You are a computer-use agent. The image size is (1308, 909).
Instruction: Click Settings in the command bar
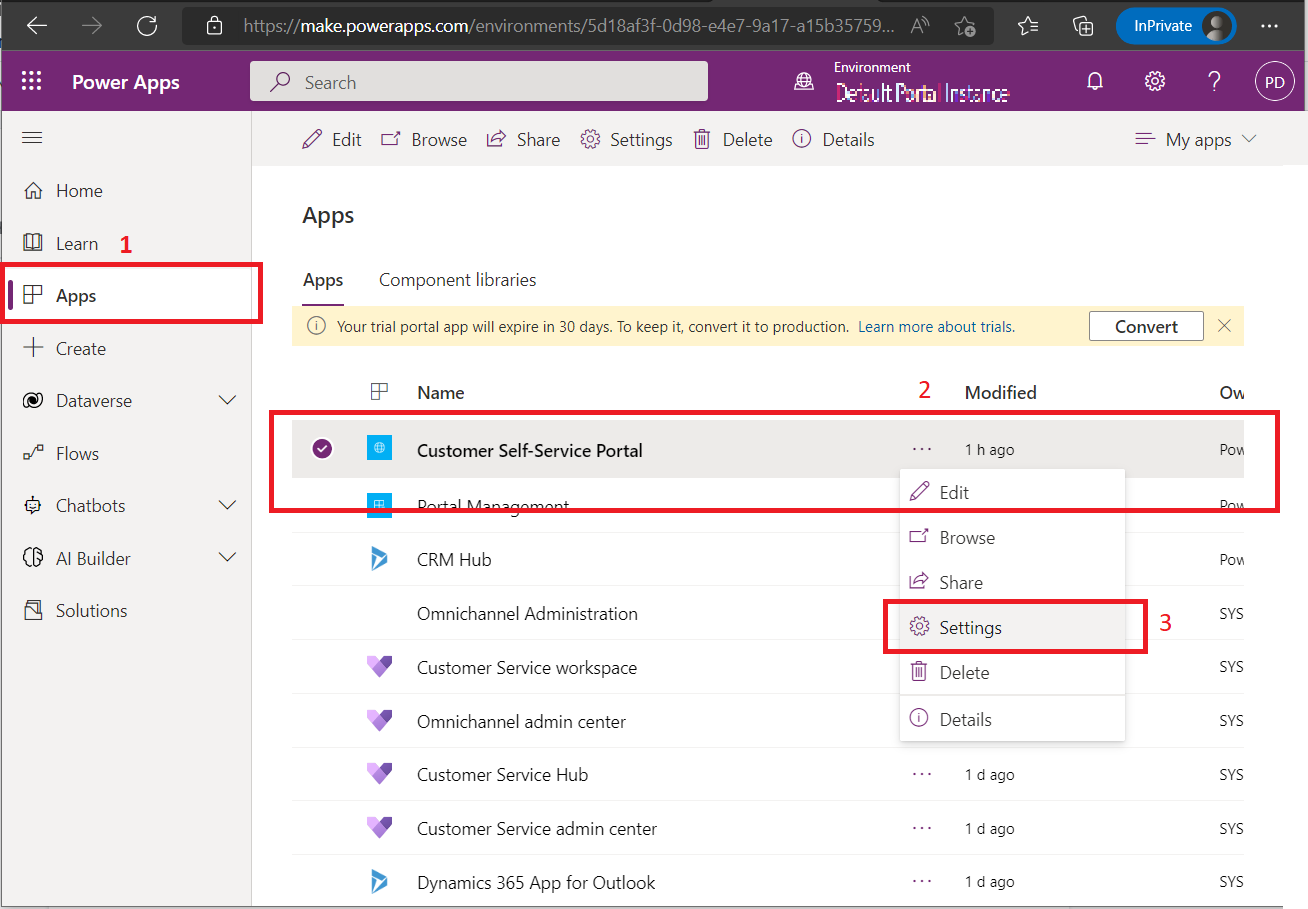(x=627, y=140)
